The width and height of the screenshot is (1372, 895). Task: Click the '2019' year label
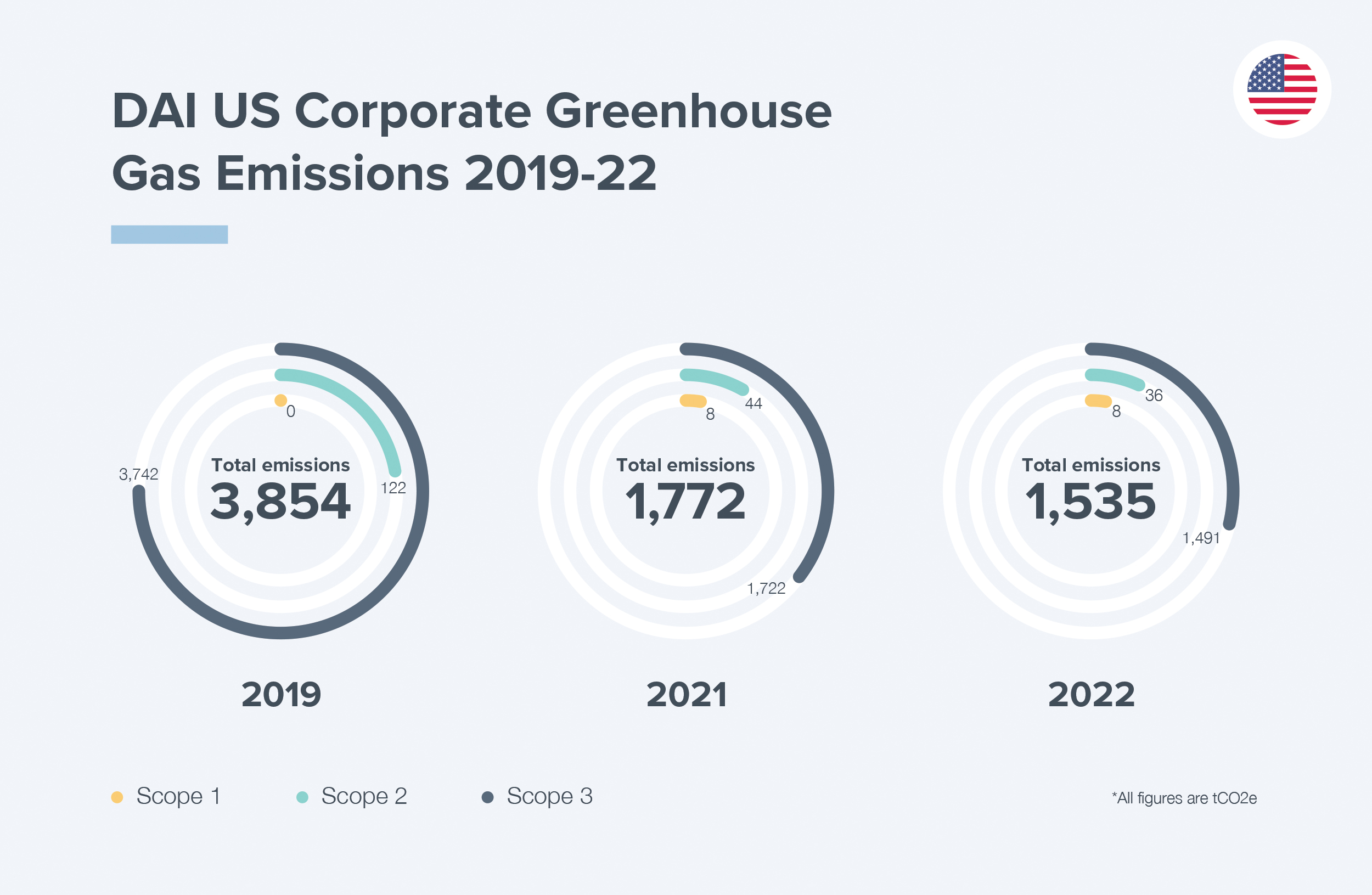pyautogui.click(x=281, y=695)
